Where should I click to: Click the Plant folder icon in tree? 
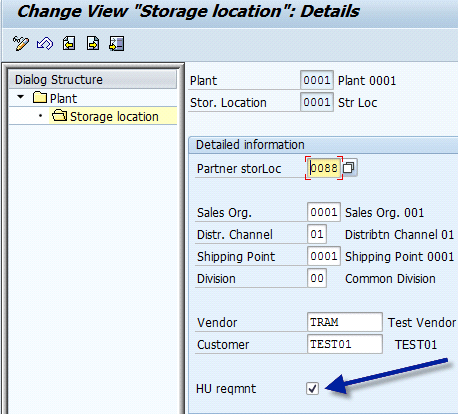pos(40,98)
